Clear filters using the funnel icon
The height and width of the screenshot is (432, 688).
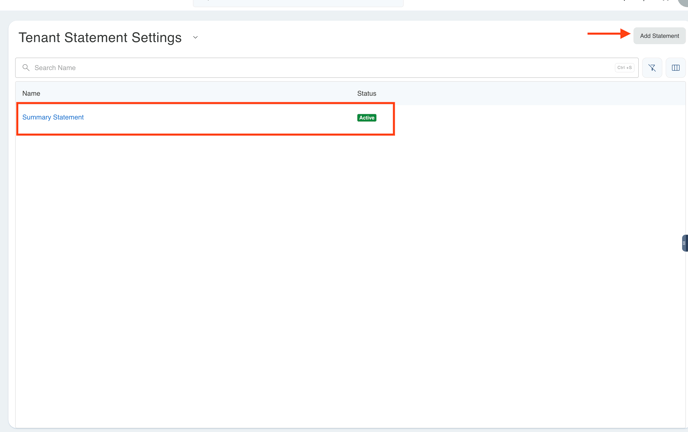(x=652, y=68)
